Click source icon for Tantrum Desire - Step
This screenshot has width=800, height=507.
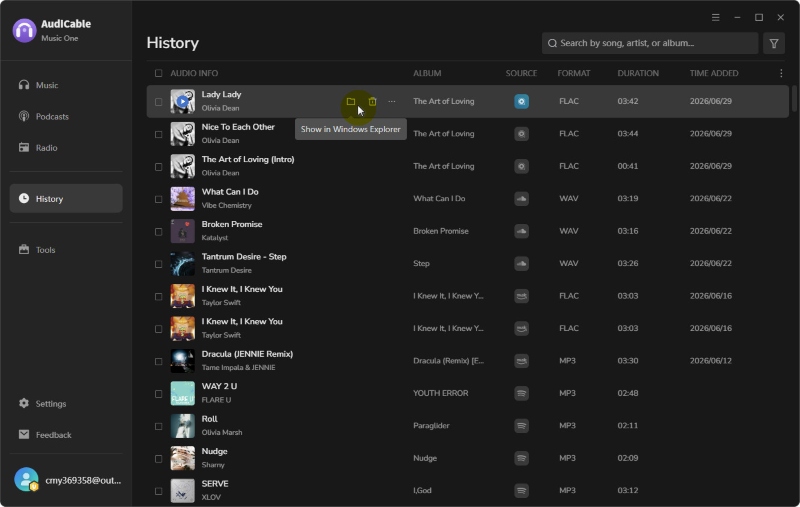pyautogui.click(x=521, y=264)
